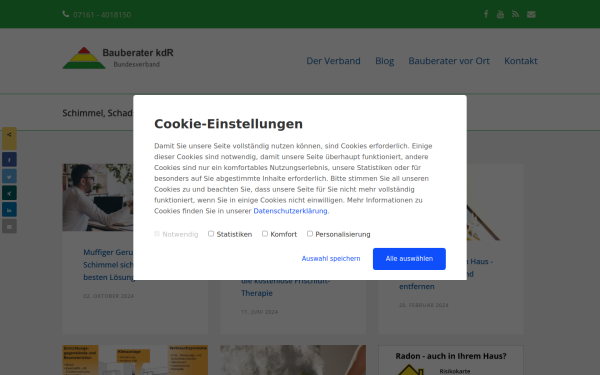Screen dimensions: 600x375
Task: Open the Blog menu item
Action: coord(385,61)
